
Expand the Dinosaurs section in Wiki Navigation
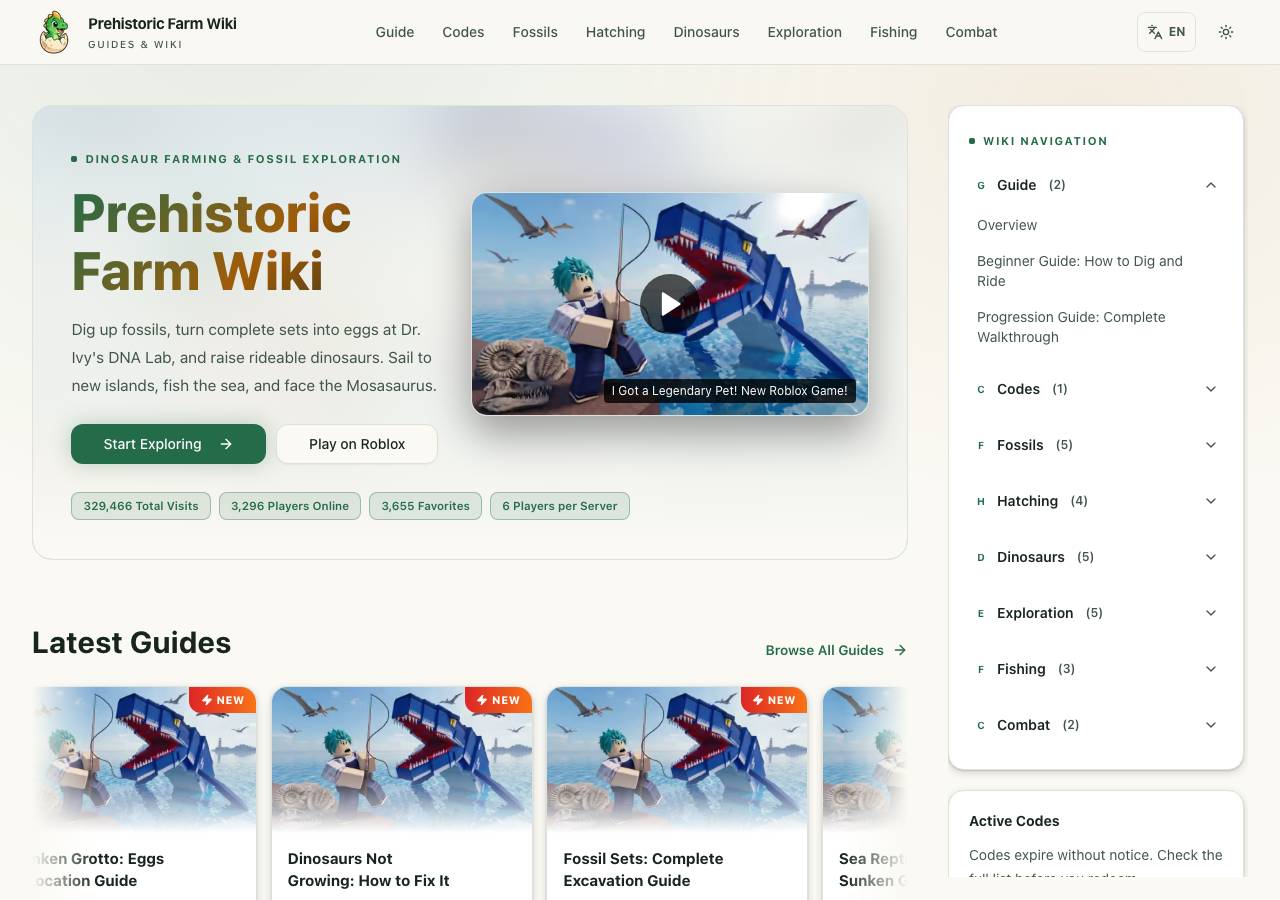click(x=1096, y=557)
